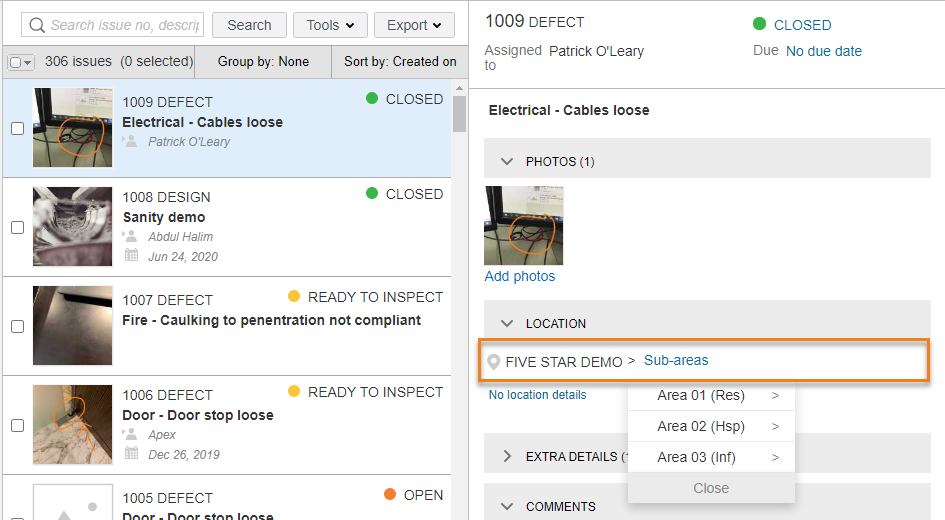Click the assignee icon next to Apex
The image size is (945, 520).
[x=130, y=434]
